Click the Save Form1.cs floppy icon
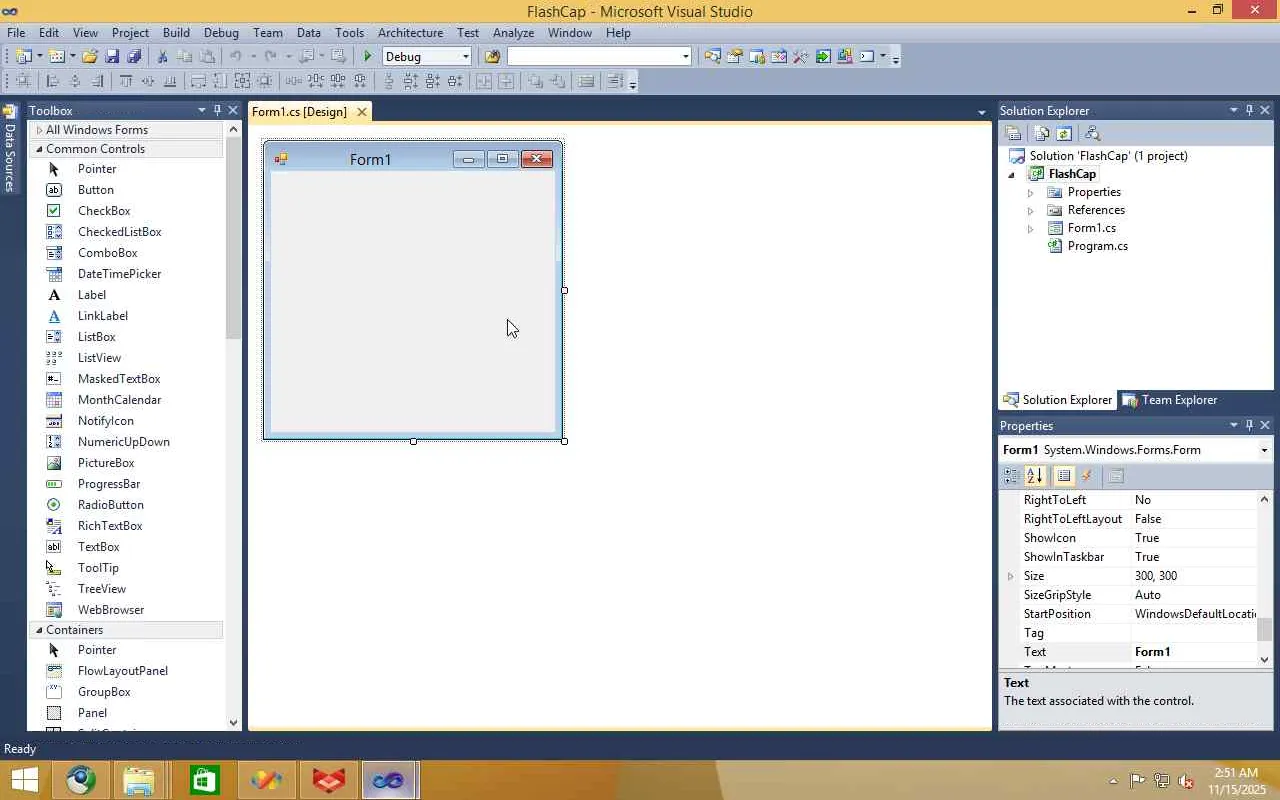Screen dimensions: 1280x800 coord(112,57)
